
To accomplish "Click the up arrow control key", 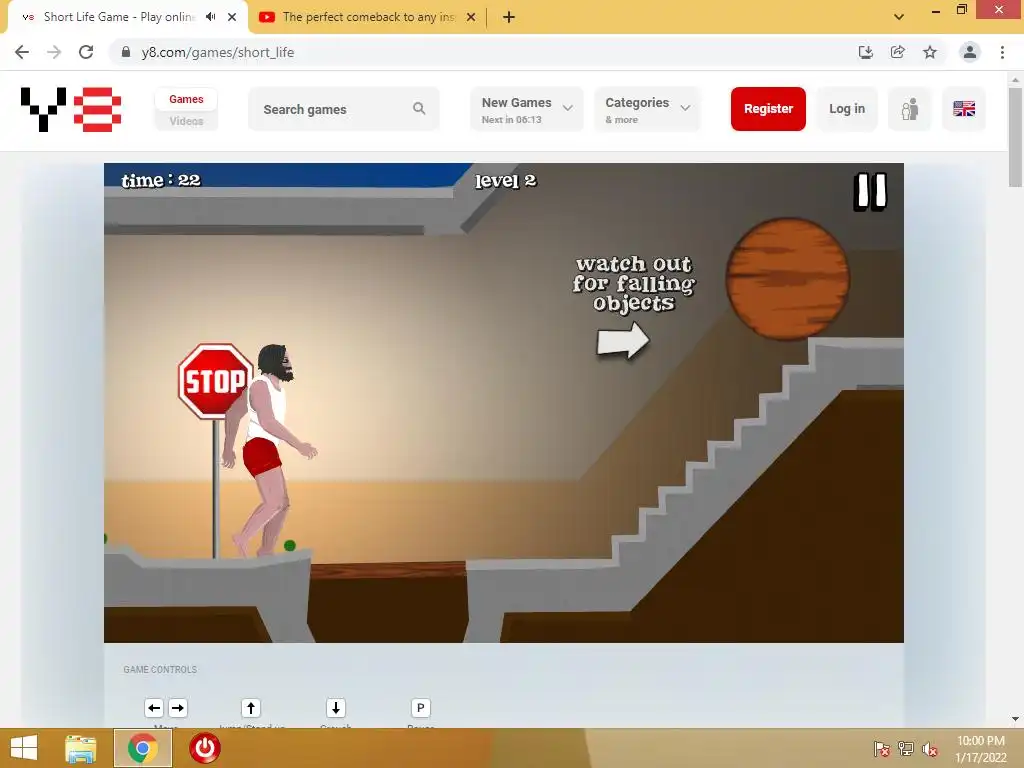I will pos(251,708).
